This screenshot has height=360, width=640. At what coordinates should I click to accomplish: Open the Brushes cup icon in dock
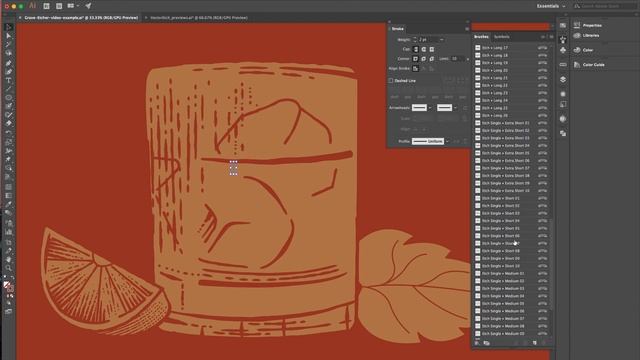pyautogui.click(x=563, y=40)
